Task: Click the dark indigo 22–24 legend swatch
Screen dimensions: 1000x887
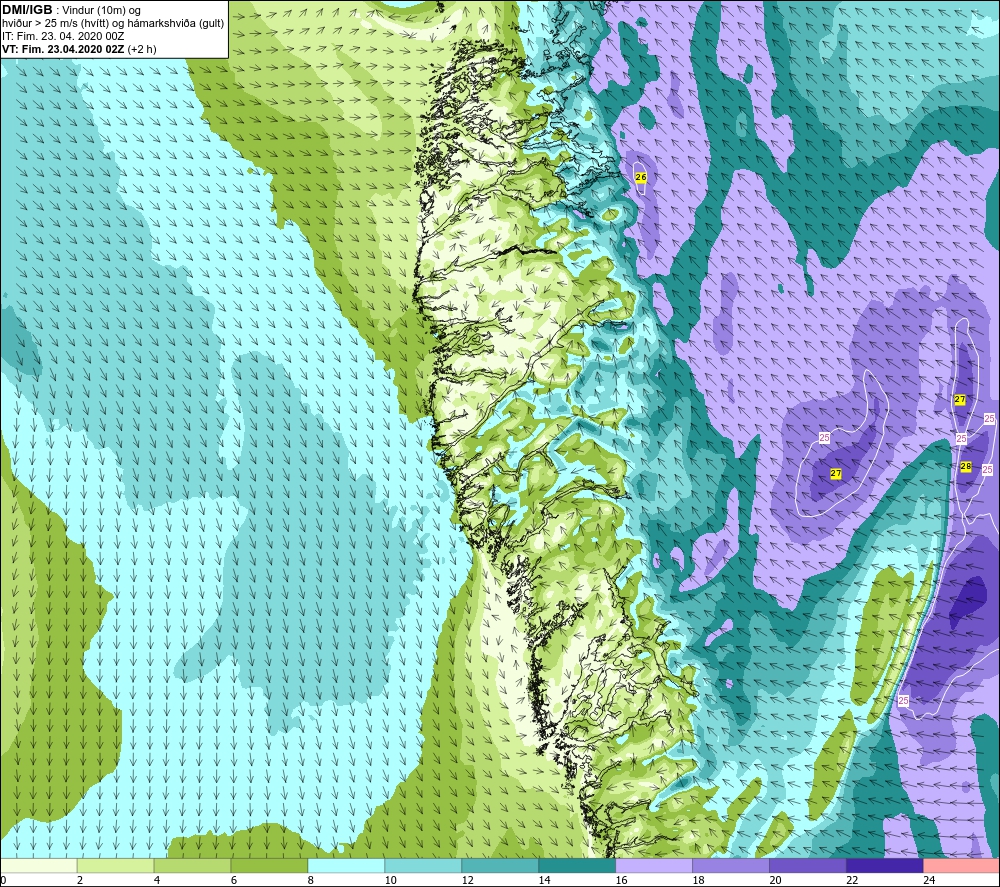Action: (885, 866)
